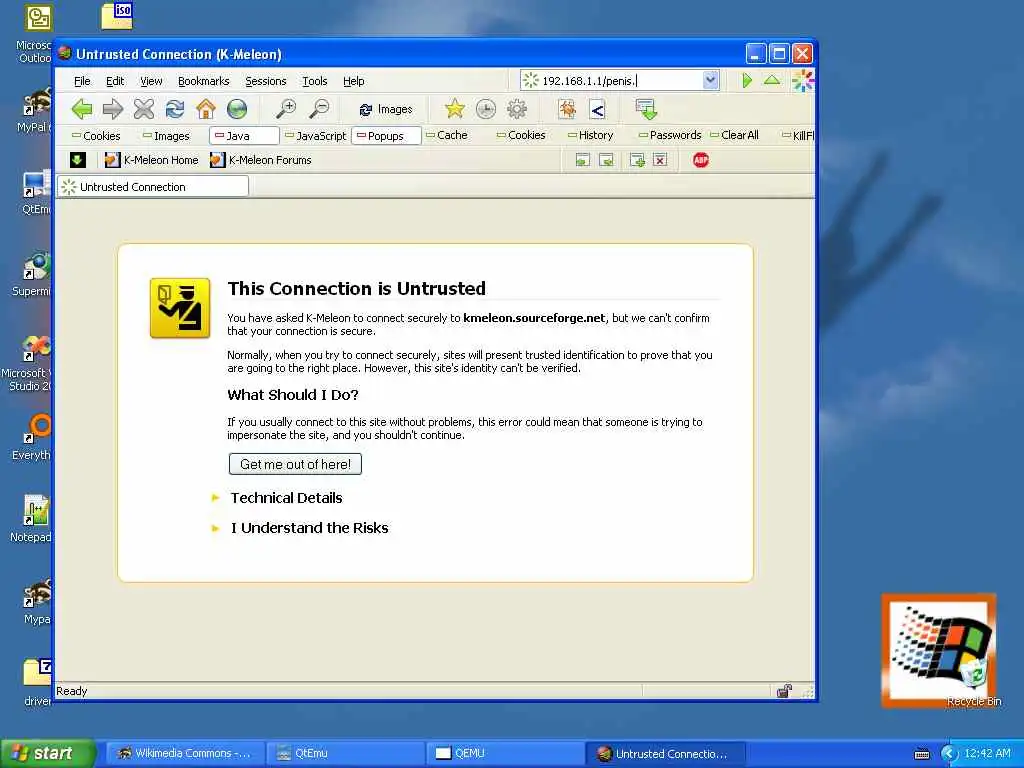Viewport: 1024px width, 768px height.
Task: Click the orange bug icon
Action: 567,109
